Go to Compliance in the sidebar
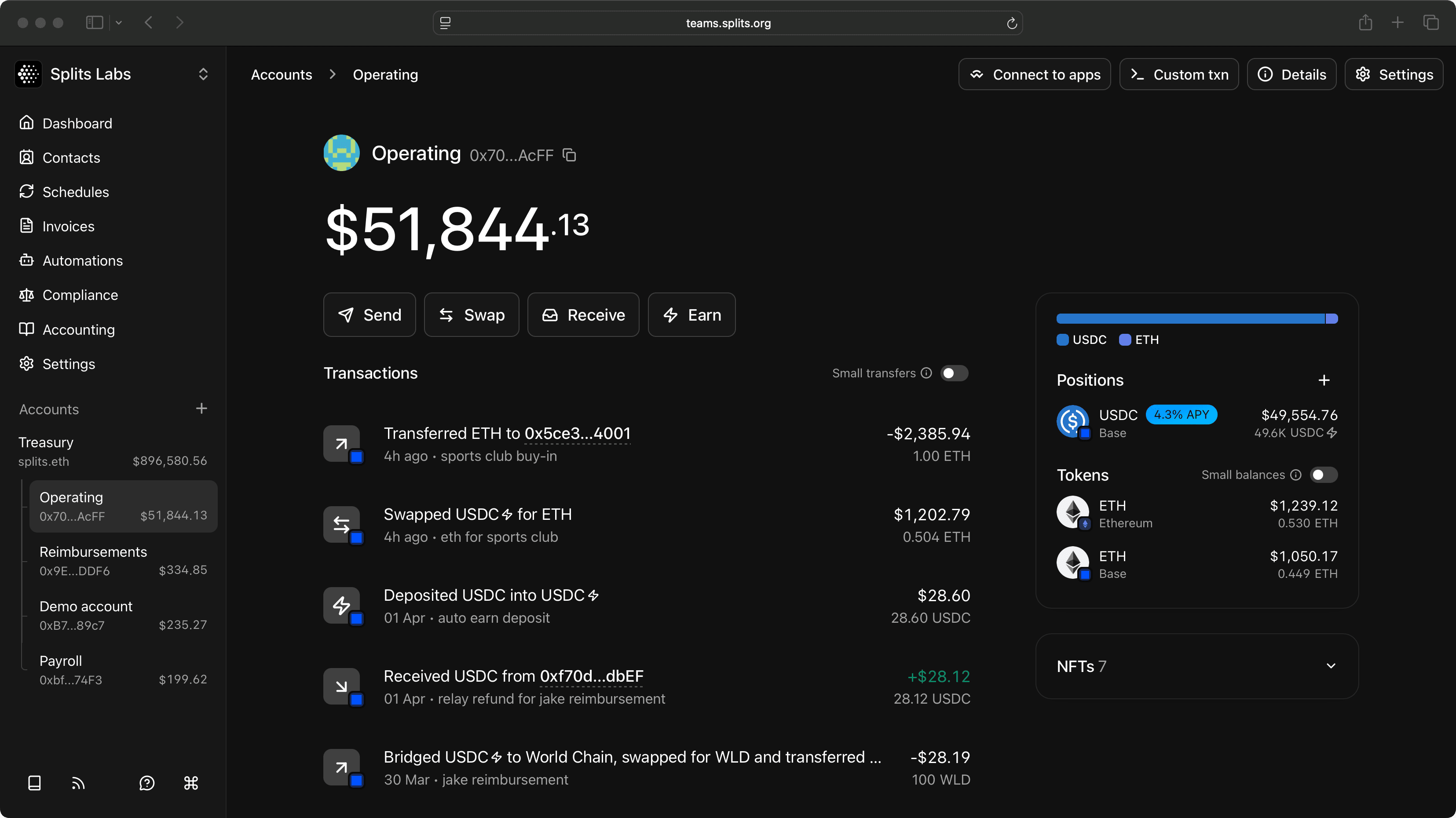 80,295
